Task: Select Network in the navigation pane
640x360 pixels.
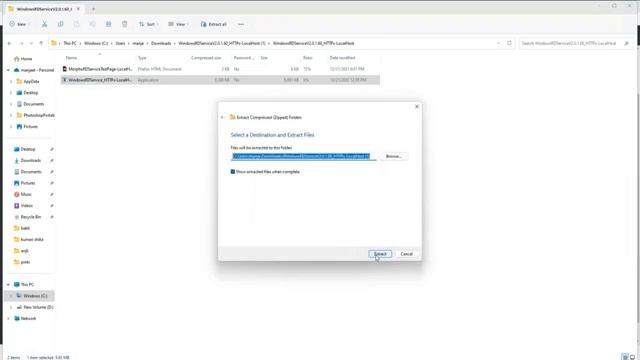Action: click(25, 318)
